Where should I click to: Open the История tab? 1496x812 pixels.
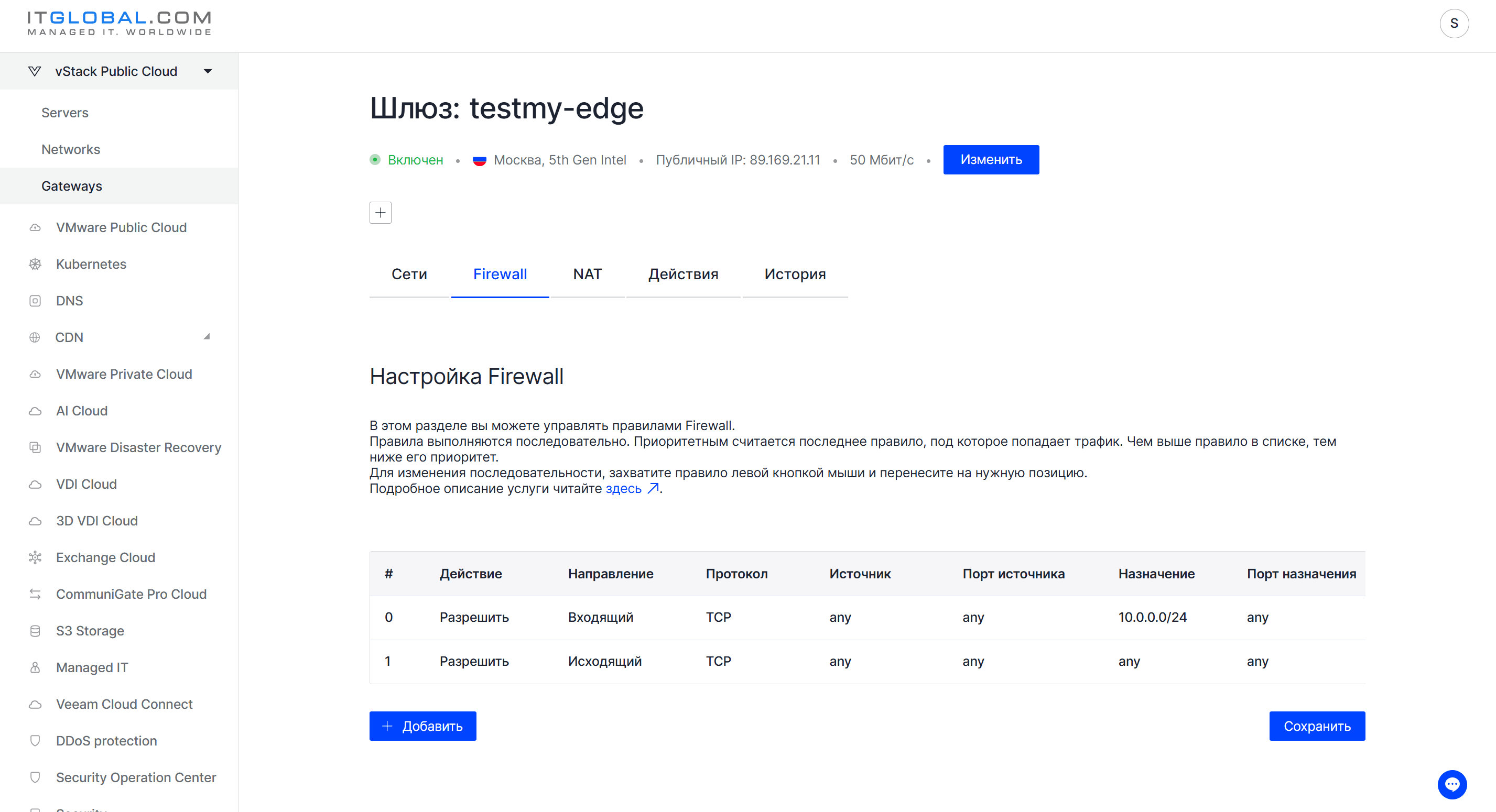click(795, 274)
